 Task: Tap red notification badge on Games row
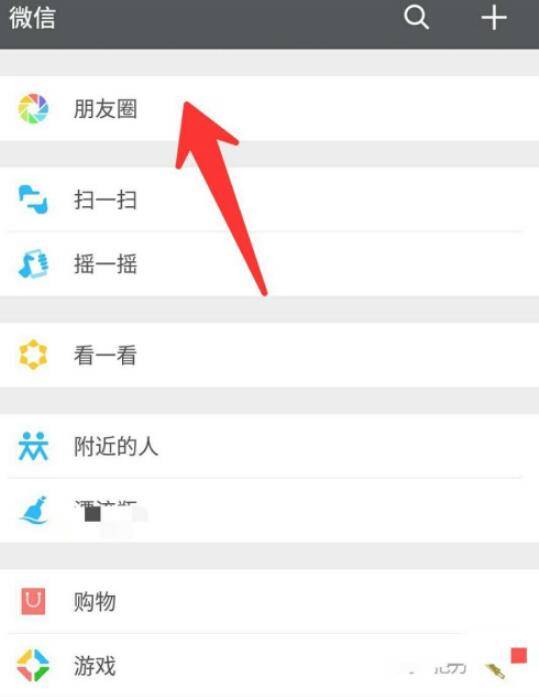click(x=519, y=656)
